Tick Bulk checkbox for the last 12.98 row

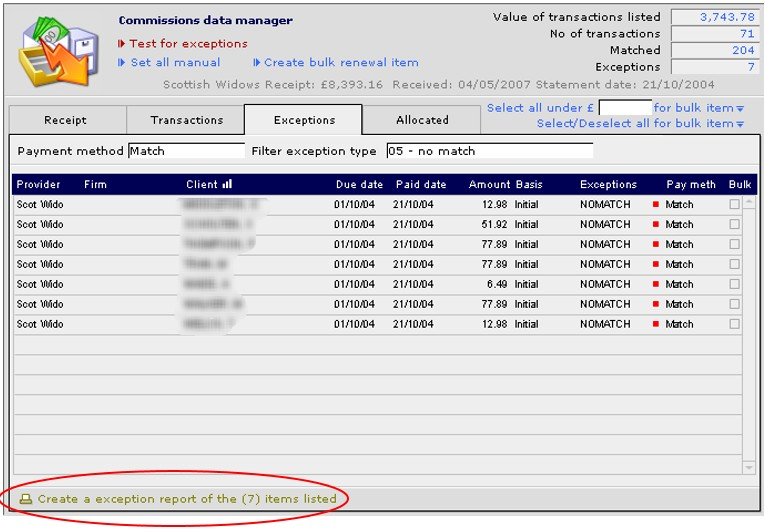point(734,324)
